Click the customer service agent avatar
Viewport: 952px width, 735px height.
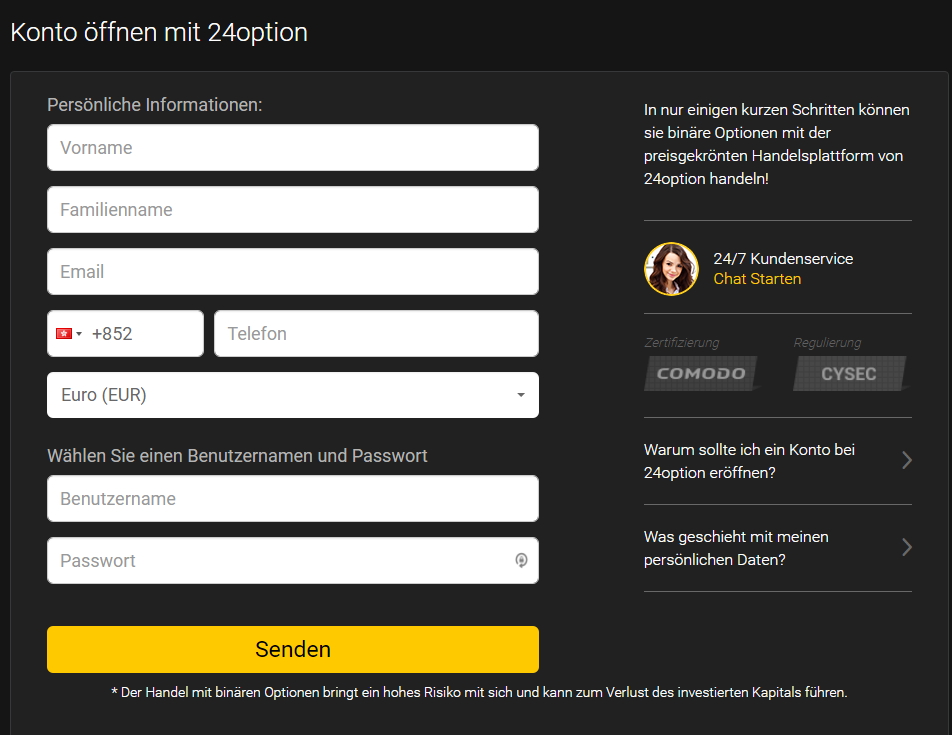[671, 269]
